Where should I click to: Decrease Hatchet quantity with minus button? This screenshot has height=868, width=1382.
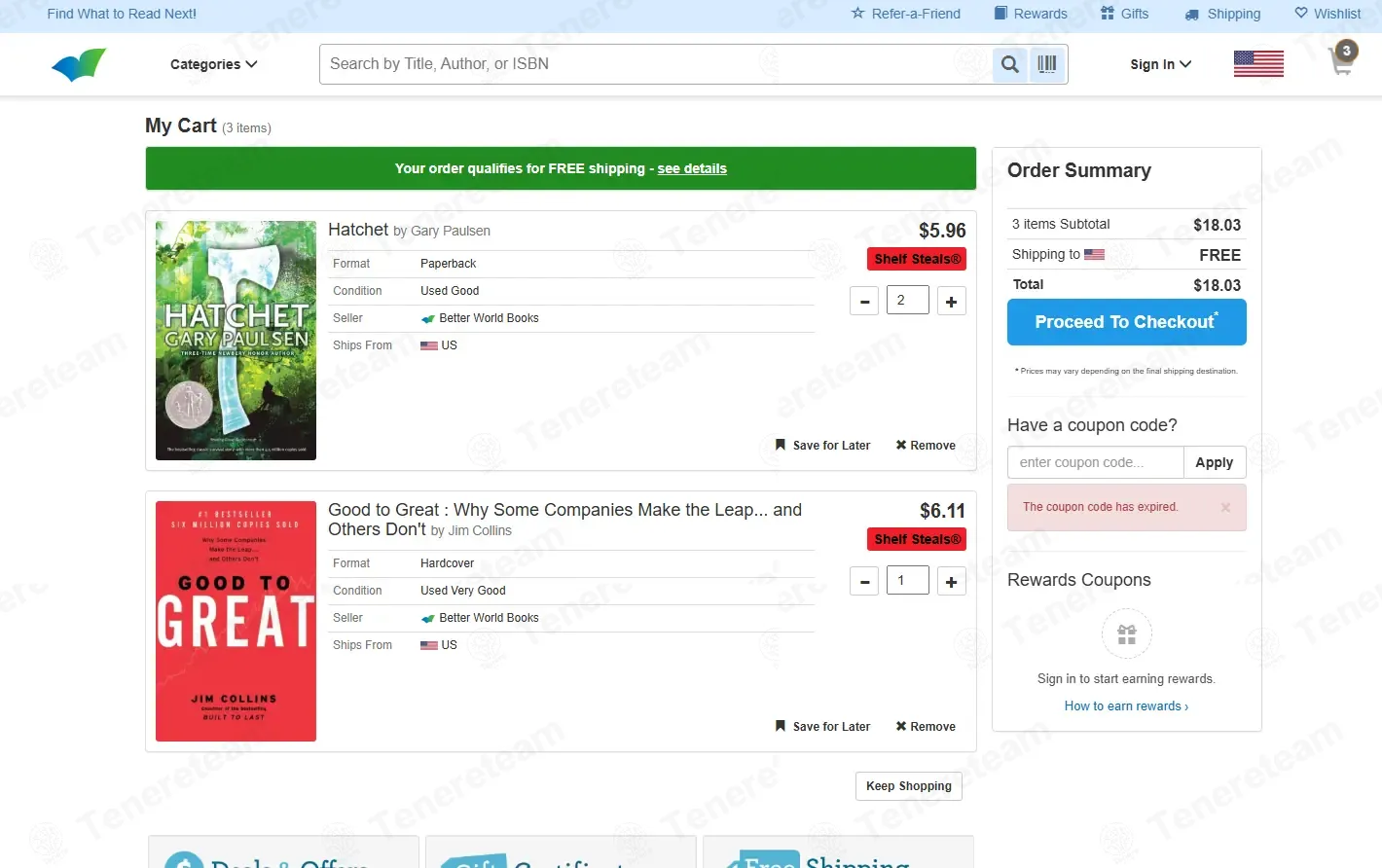[x=864, y=302]
